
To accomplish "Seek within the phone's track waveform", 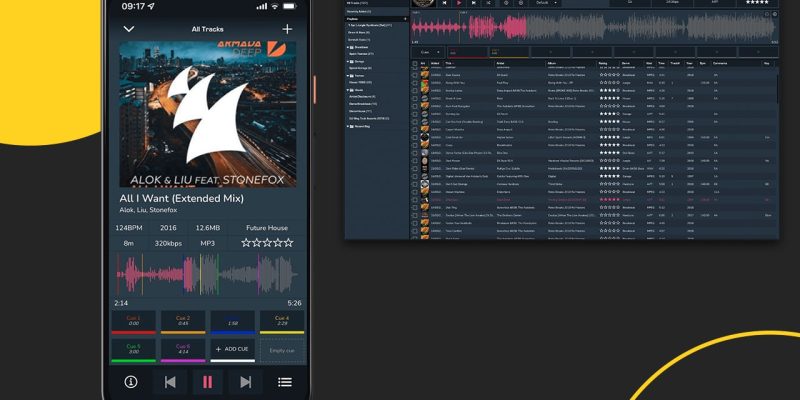I will pyautogui.click(x=208, y=273).
